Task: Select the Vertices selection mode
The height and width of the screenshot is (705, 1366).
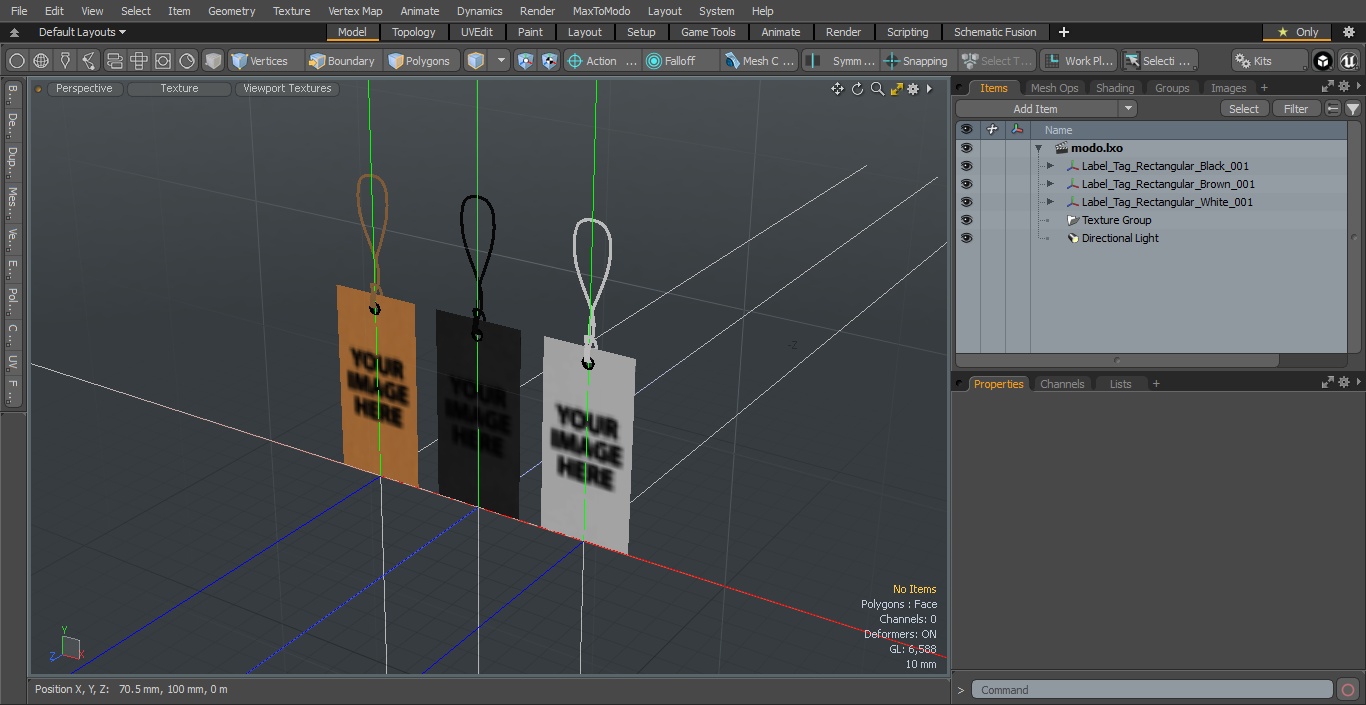Action: (x=260, y=61)
